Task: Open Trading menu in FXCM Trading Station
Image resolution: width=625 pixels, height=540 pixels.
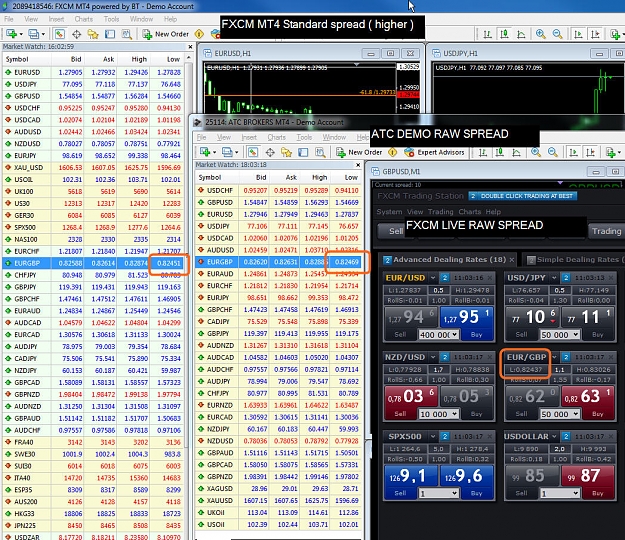Action: coord(440,212)
